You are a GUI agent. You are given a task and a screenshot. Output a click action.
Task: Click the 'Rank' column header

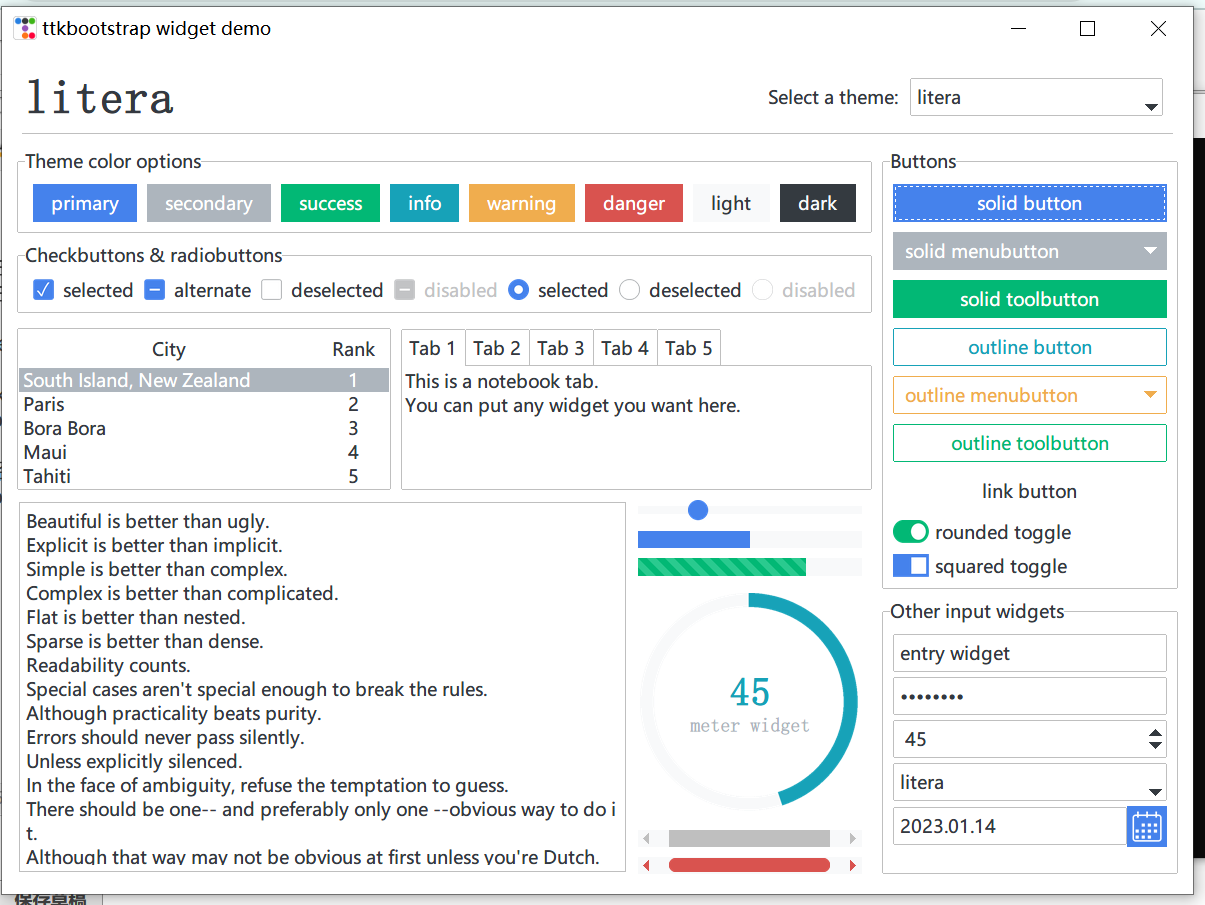coord(354,349)
